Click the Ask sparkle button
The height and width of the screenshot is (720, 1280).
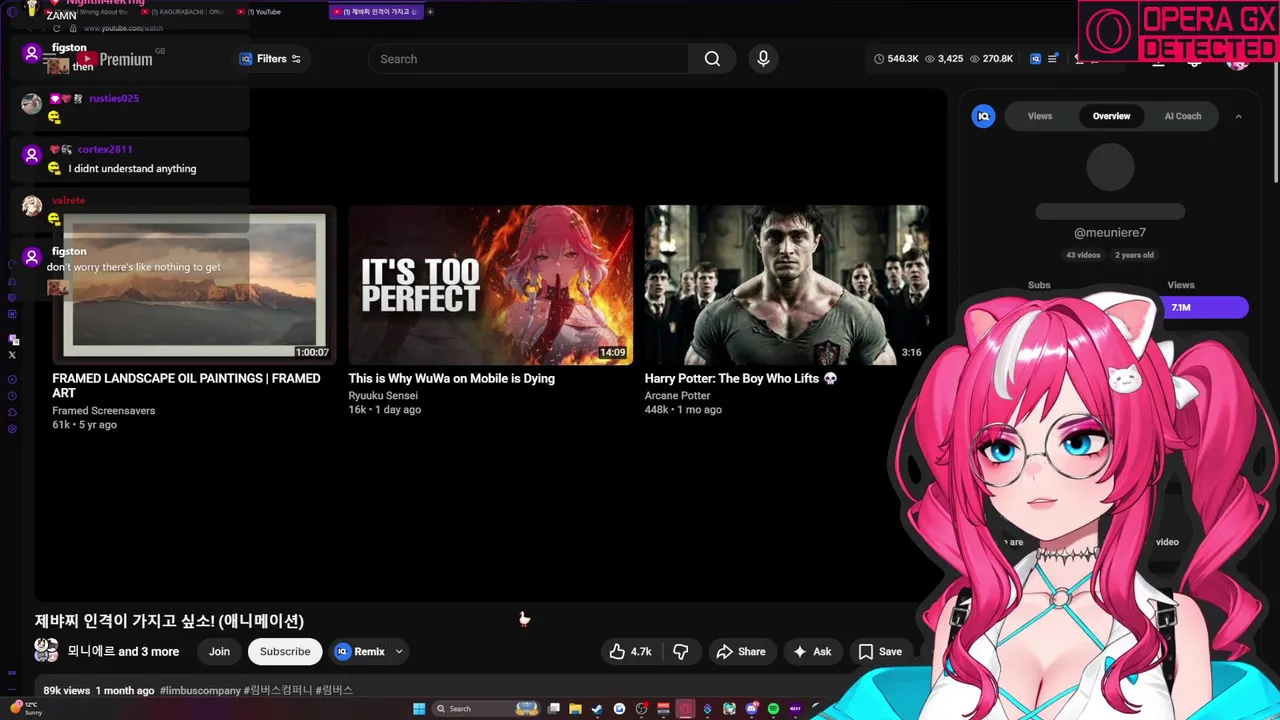[812, 652]
